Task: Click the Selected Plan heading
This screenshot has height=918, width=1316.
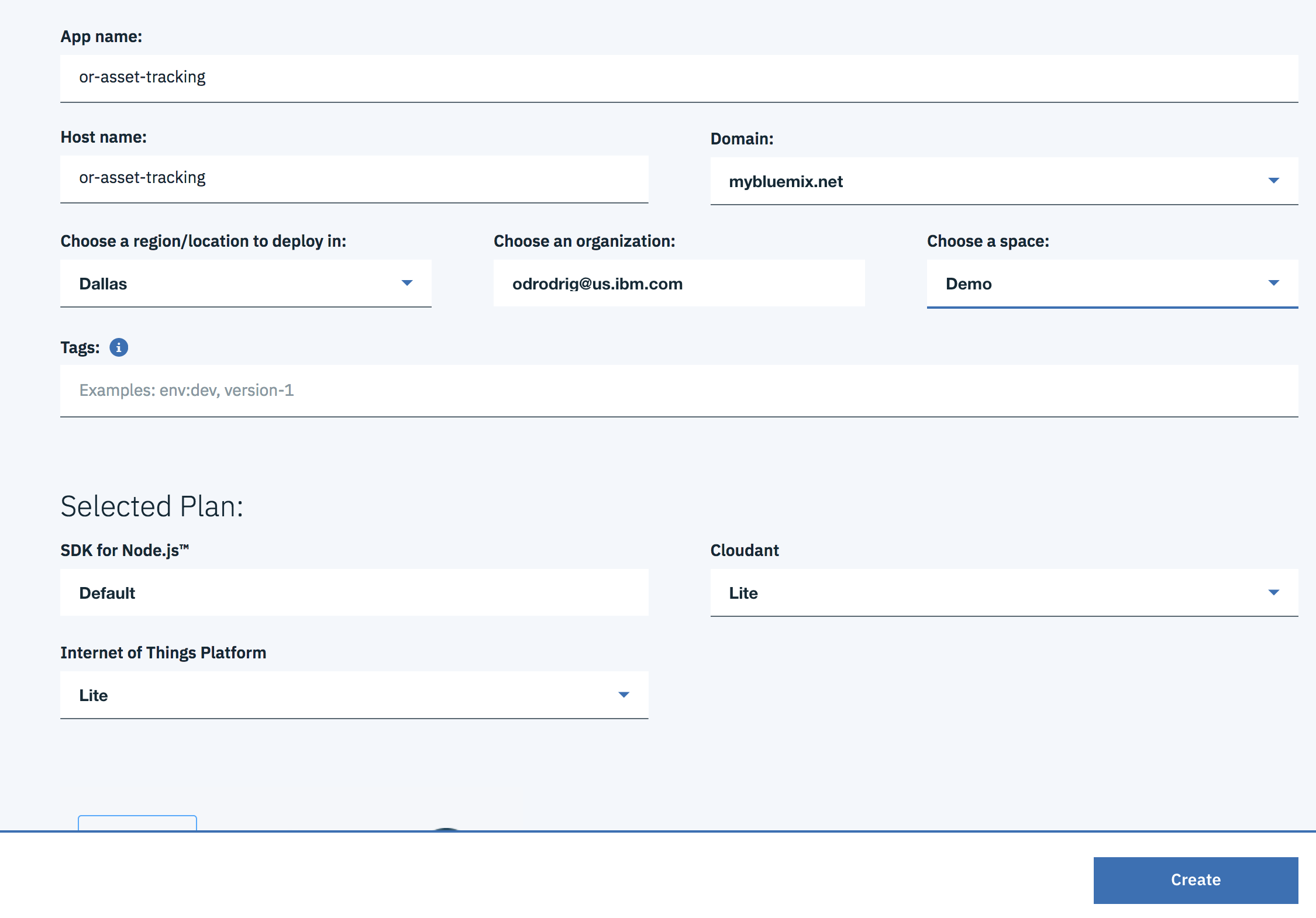Action: coord(151,506)
